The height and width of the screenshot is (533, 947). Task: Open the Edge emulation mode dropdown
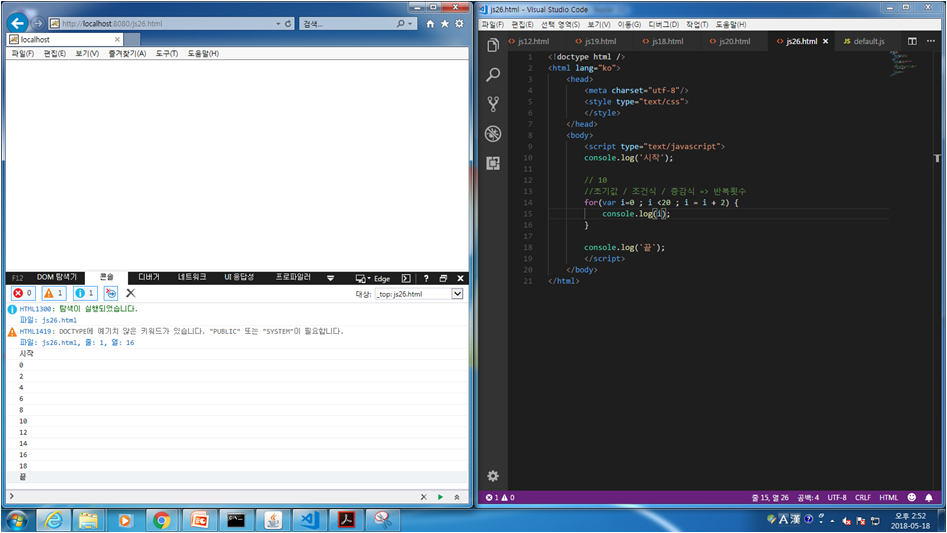[372, 278]
